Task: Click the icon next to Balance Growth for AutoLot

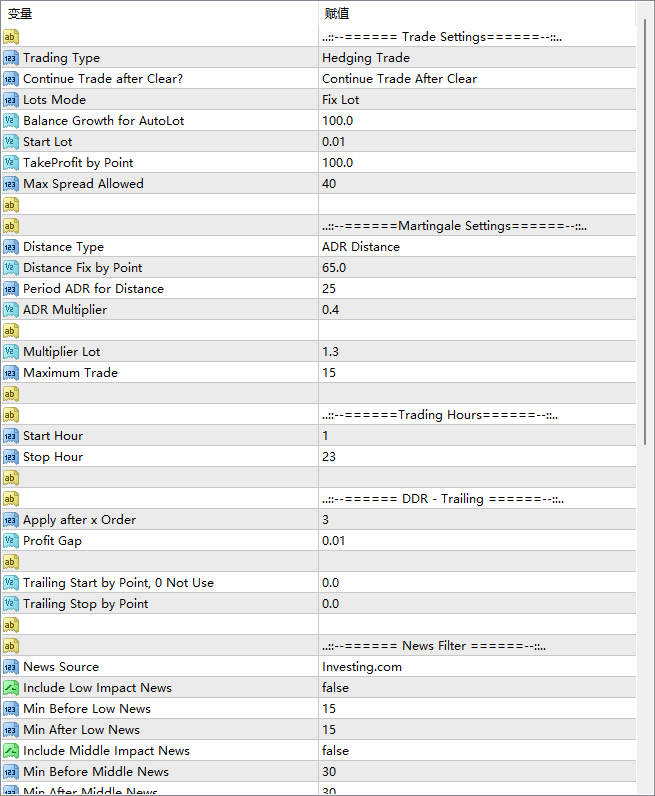Action: coord(11,121)
